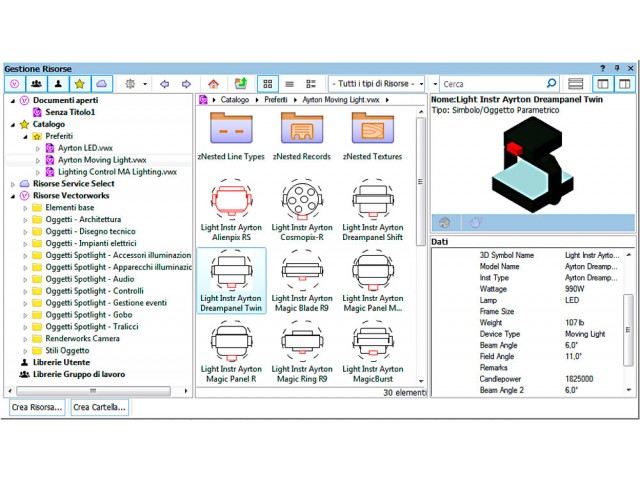Select Light Instr Ayrton Cosmopix-R
This screenshot has height=480, width=640.
click(x=302, y=210)
